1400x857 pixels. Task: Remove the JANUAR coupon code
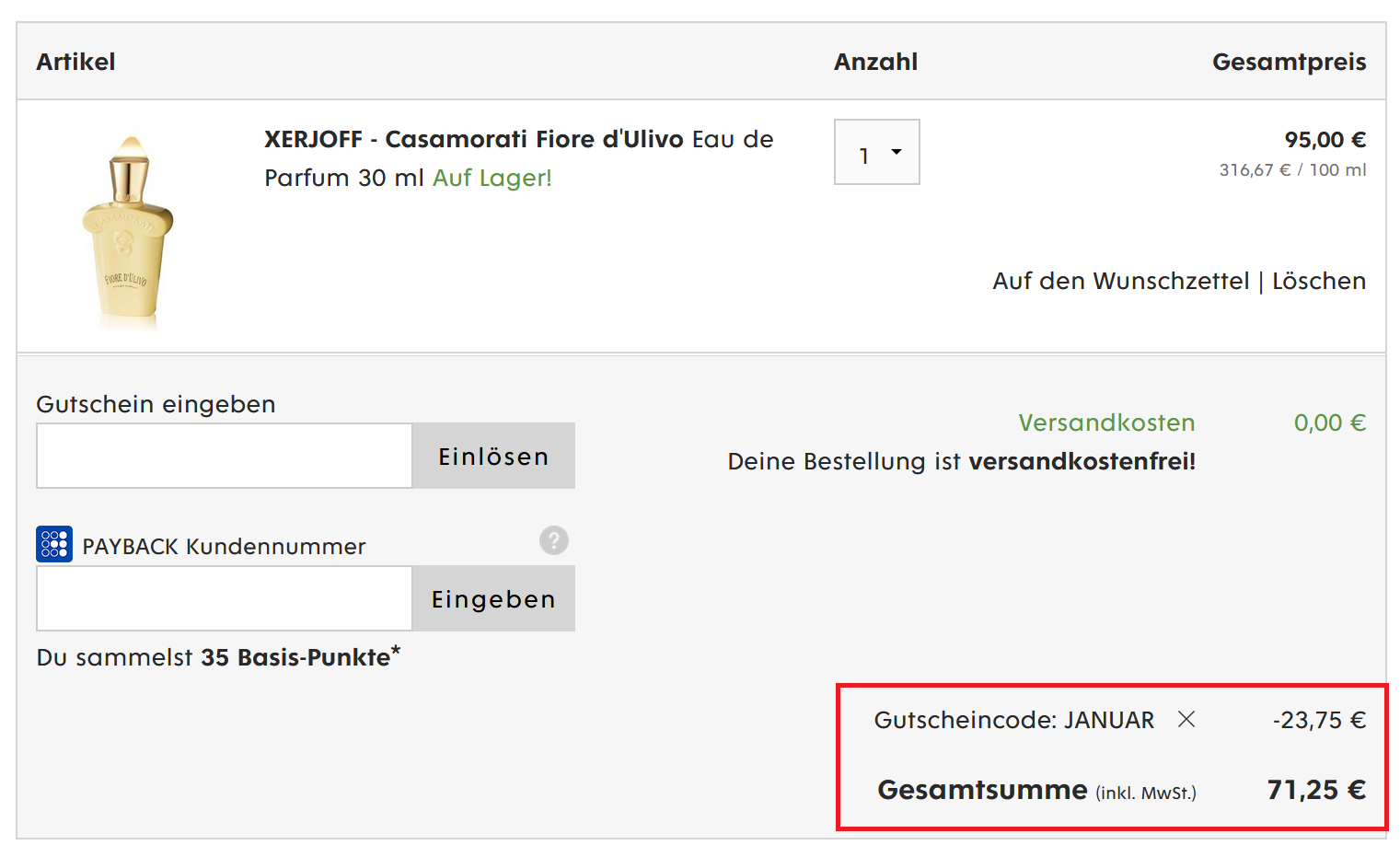point(1186,719)
